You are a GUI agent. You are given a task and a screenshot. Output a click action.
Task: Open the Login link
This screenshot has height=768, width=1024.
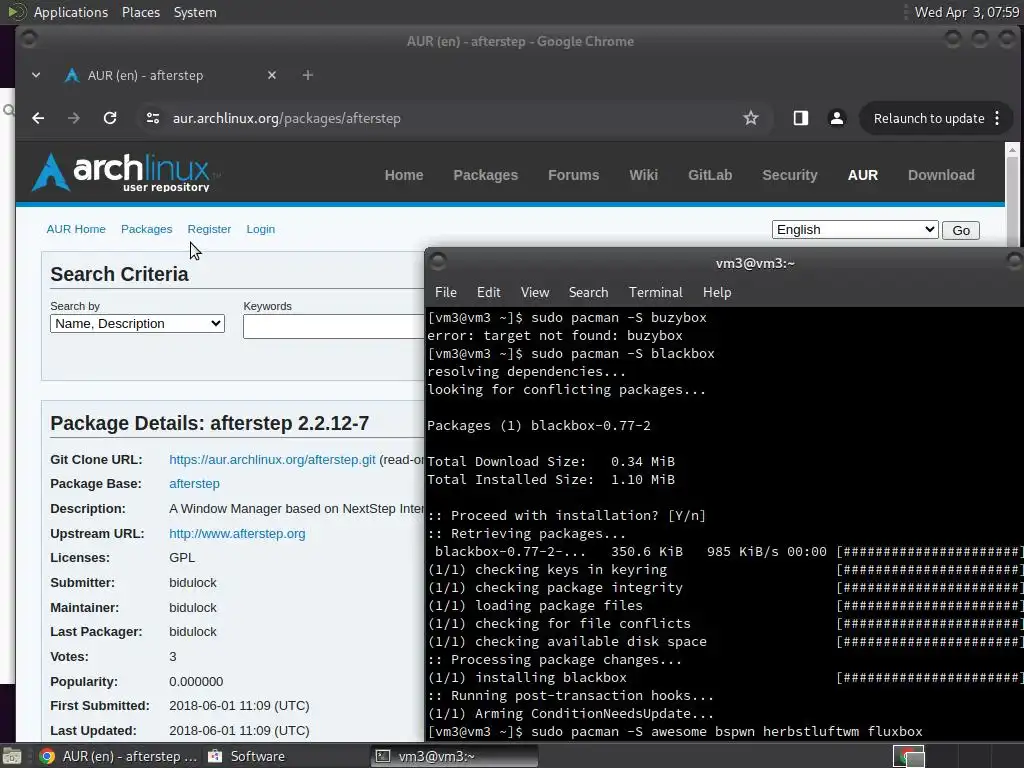(261, 229)
